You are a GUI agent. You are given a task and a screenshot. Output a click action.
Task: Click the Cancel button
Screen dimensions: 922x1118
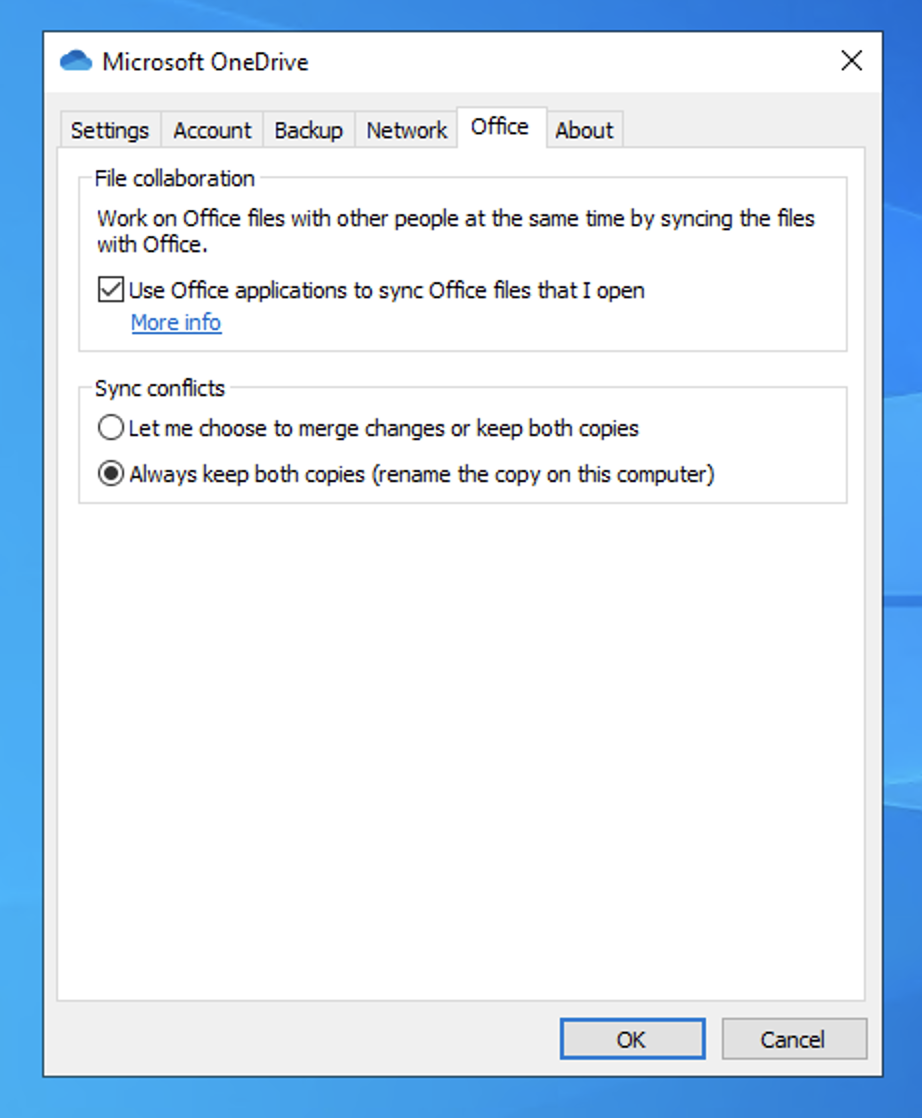(794, 1039)
